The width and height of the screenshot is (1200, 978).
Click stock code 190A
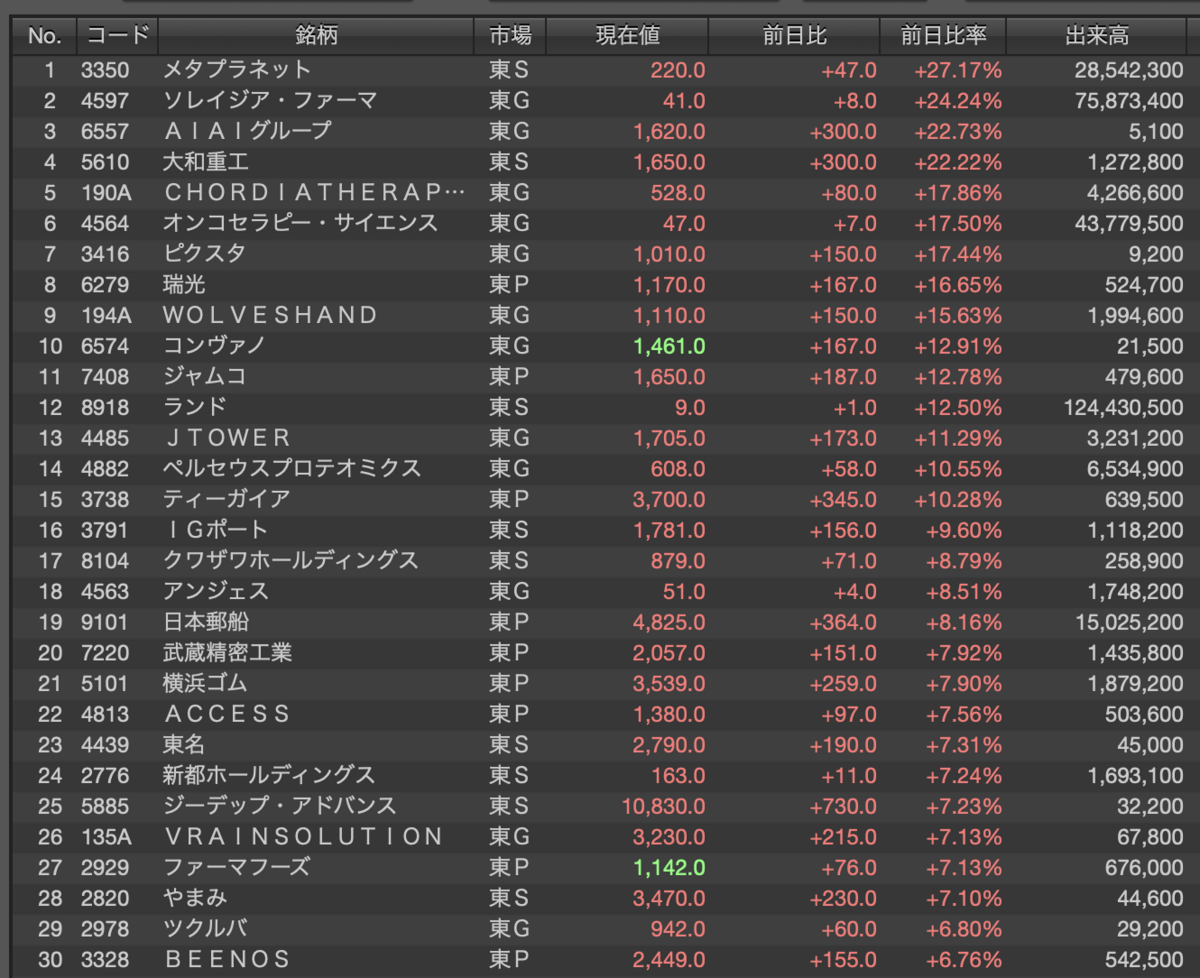[105, 192]
